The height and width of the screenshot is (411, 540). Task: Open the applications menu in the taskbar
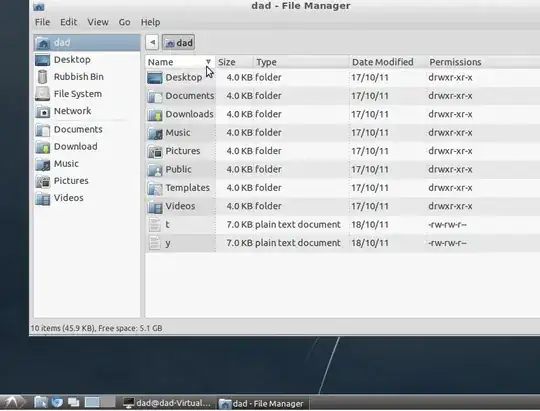click(12, 402)
